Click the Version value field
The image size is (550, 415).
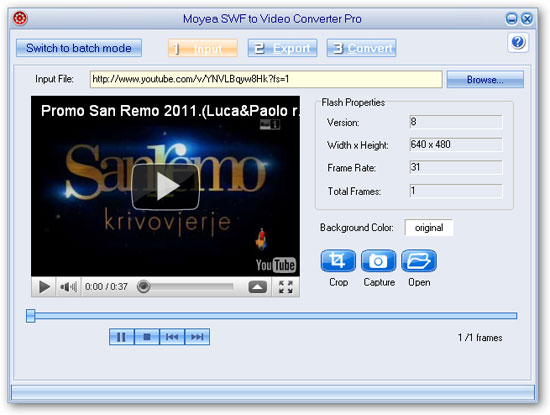tap(456, 122)
